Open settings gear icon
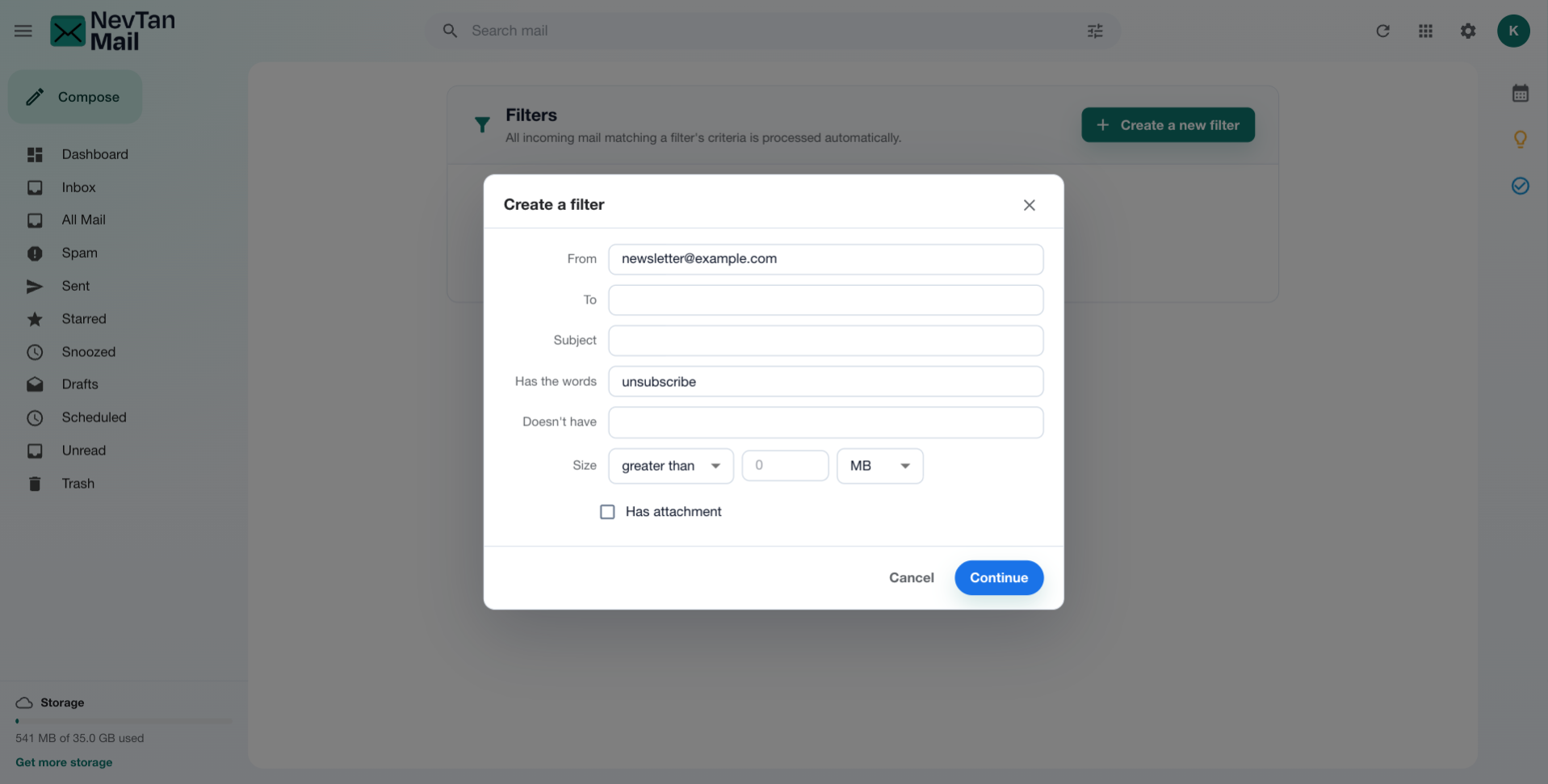The width and height of the screenshot is (1548, 784). [x=1468, y=31]
